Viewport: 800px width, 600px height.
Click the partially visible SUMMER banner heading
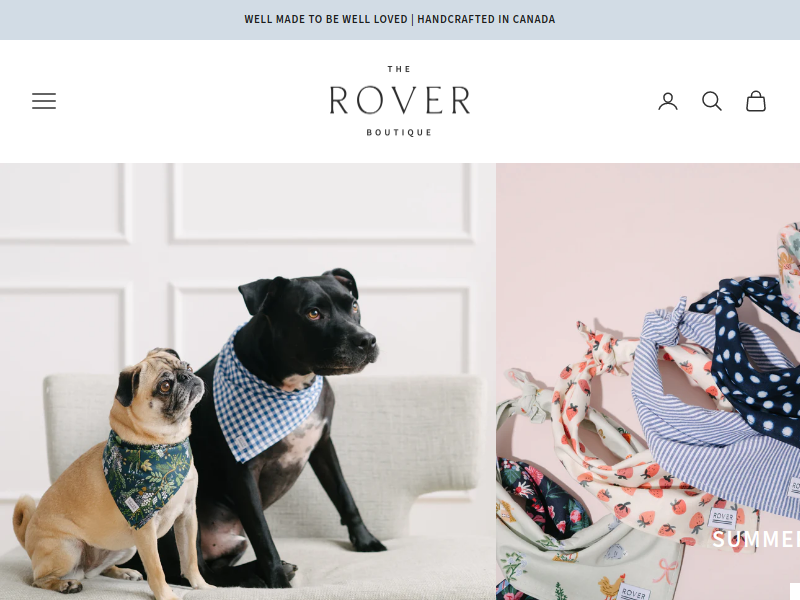(x=756, y=539)
